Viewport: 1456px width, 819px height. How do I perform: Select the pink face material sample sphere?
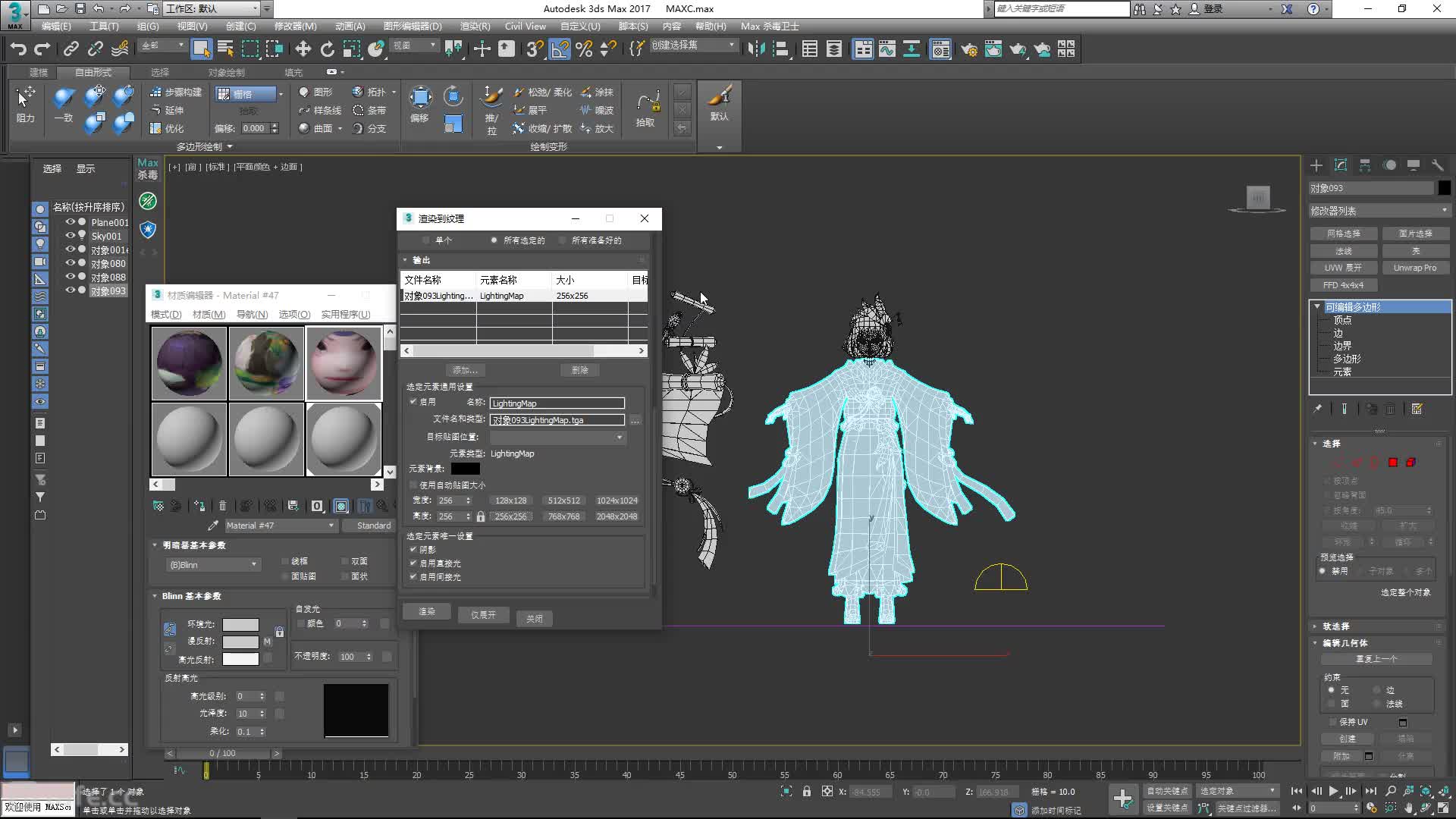click(x=344, y=363)
